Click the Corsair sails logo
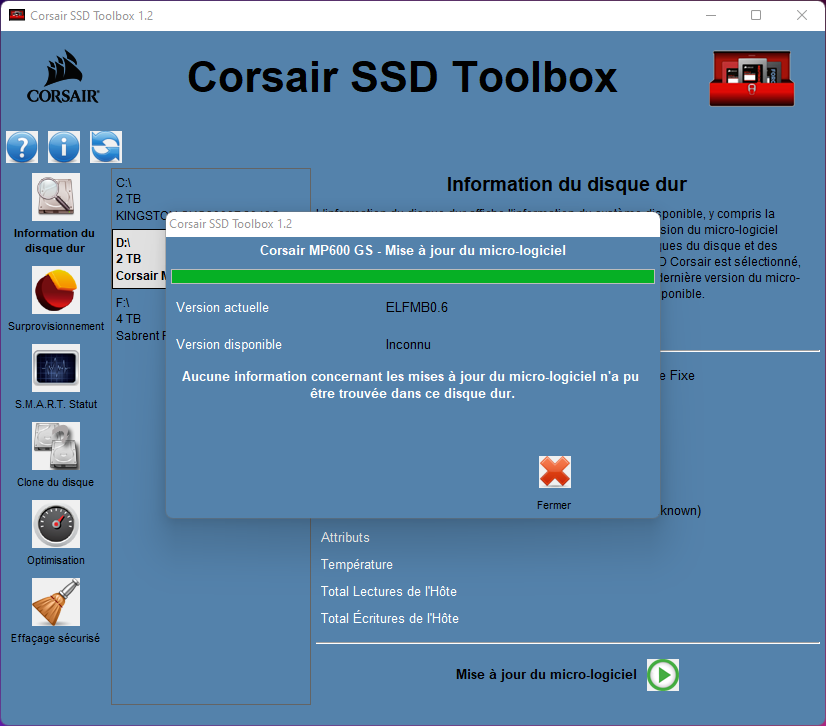This screenshot has width=826, height=726. [63, 76]
